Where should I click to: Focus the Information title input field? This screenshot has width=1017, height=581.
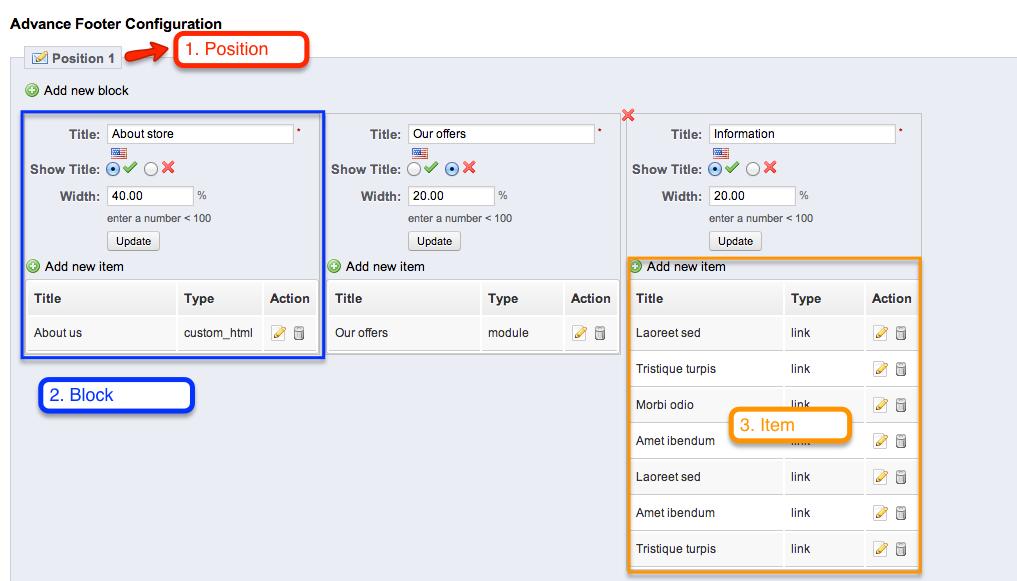(x=802, y=134)
